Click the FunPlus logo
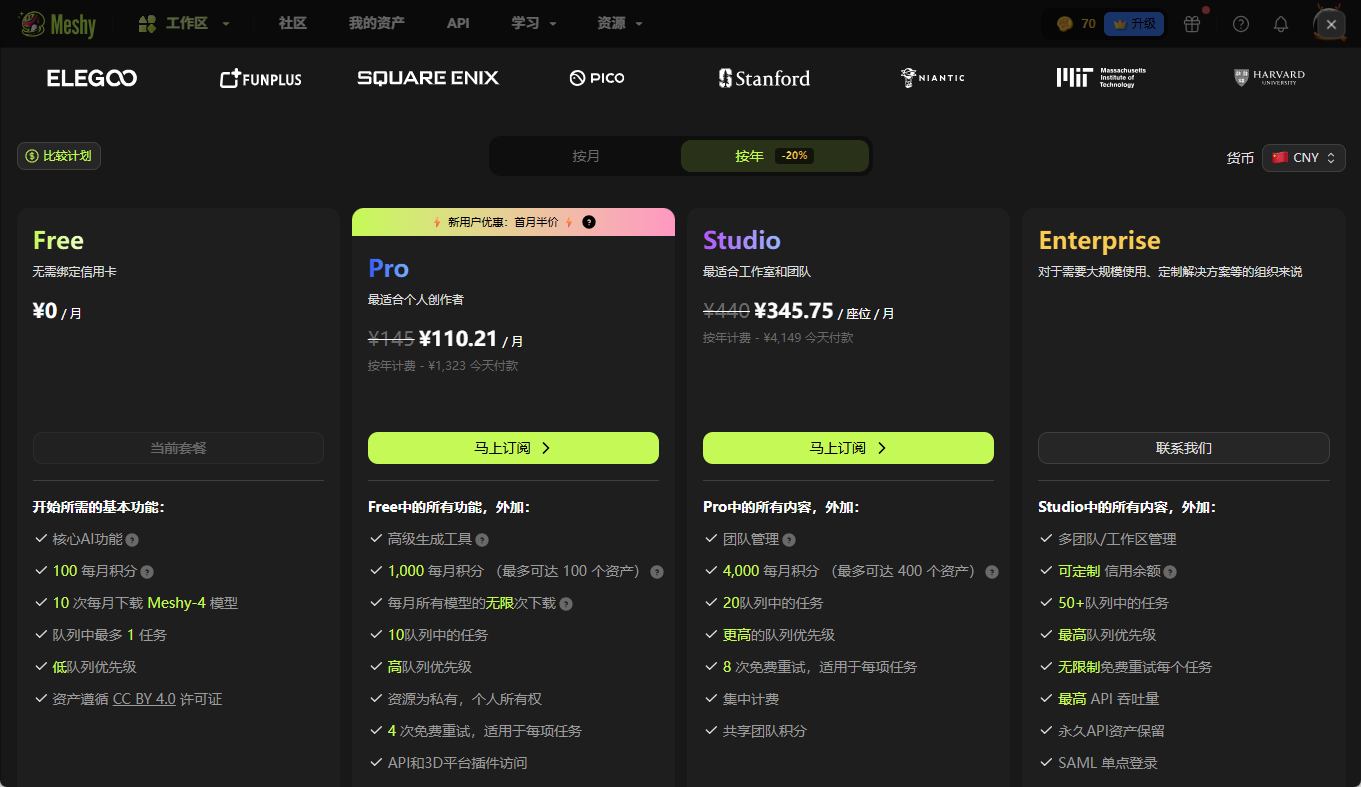The width and height of the screenshot is (1361, 787). [260, 78]
